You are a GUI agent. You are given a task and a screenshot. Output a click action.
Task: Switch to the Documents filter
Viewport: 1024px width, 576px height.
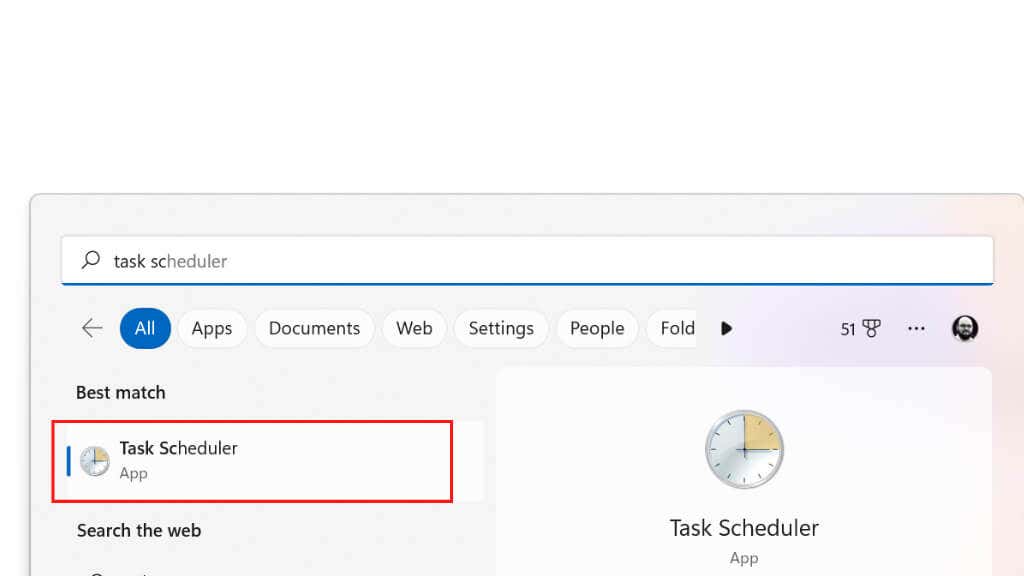tap(314, 328)
